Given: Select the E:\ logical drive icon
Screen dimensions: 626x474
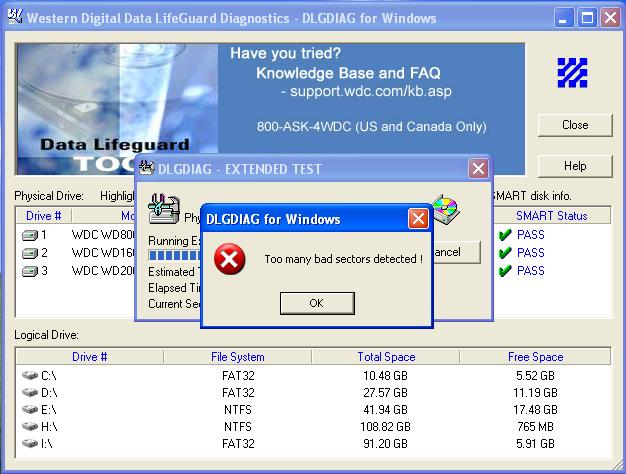Looking at the screenshot, I should click(30, 410).
